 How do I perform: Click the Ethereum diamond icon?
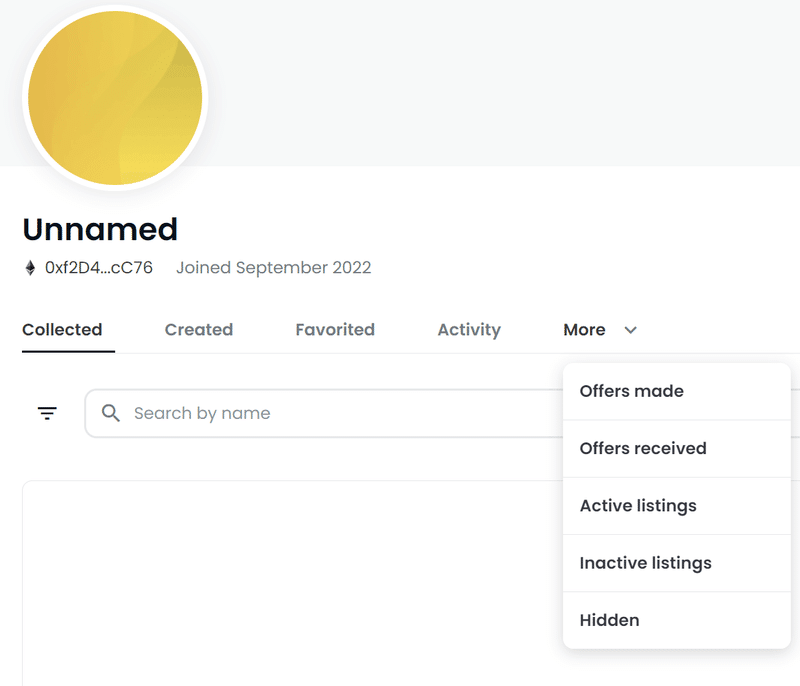[x=30, y=268]
